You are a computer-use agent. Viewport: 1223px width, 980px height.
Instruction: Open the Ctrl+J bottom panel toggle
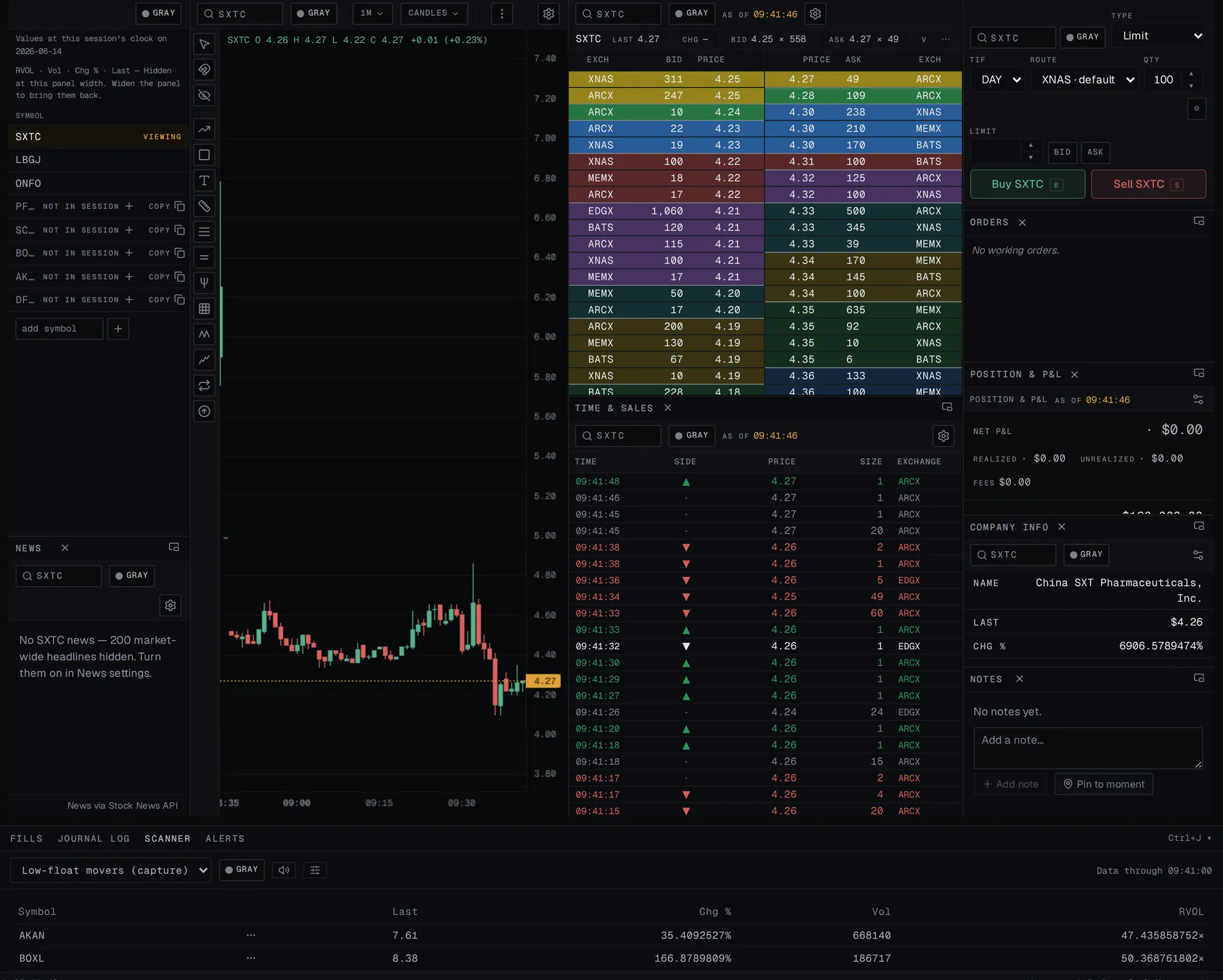point(1189,838)
